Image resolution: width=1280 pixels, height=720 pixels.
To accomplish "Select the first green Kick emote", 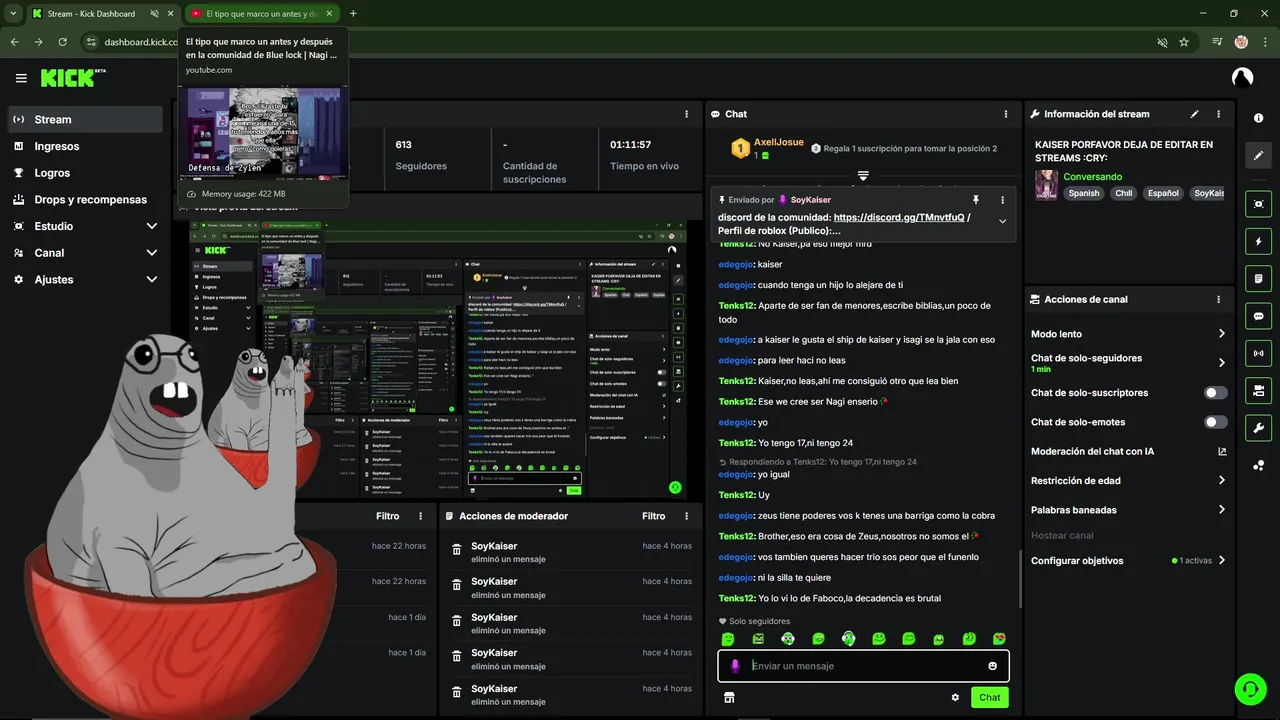I will point(728,639).
